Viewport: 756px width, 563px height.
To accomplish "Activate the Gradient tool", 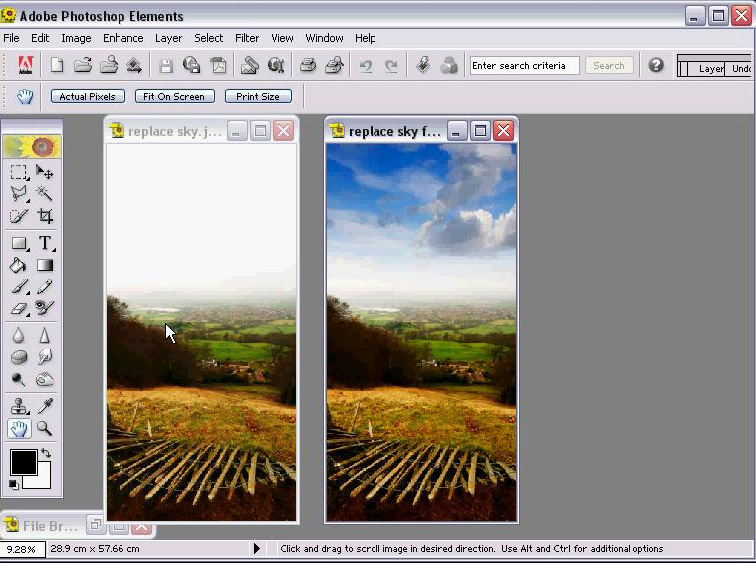I will pos(45,265).
